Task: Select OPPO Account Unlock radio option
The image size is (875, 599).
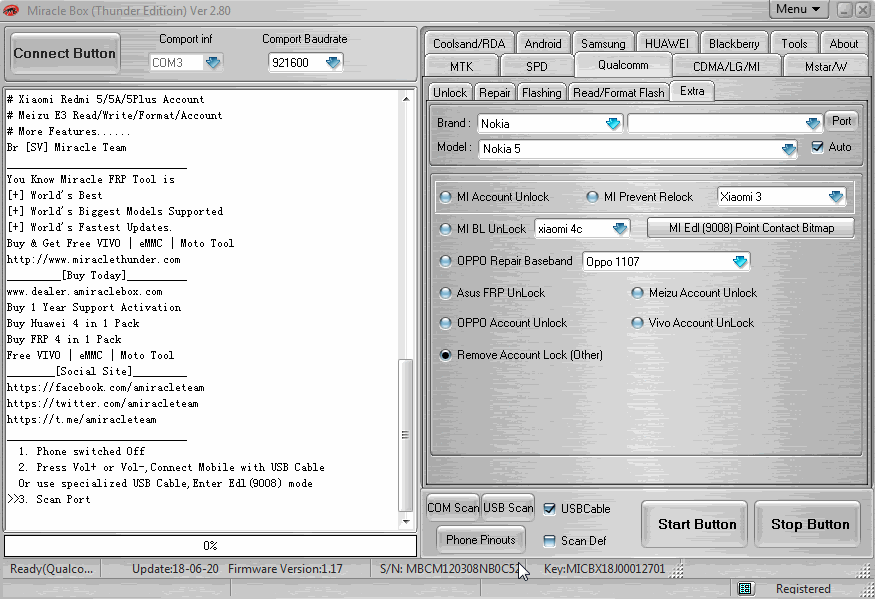Action: (x=445, y=323)
